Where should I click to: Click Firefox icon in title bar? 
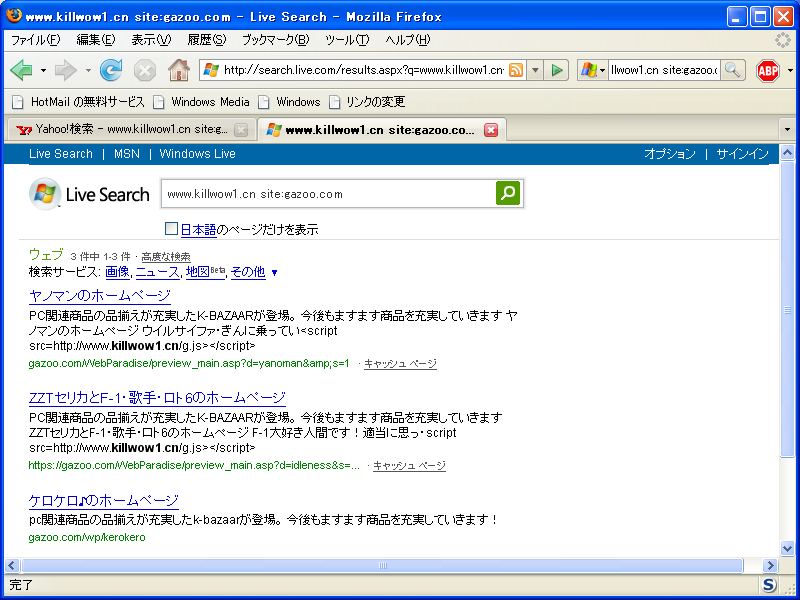coord(14,16)
